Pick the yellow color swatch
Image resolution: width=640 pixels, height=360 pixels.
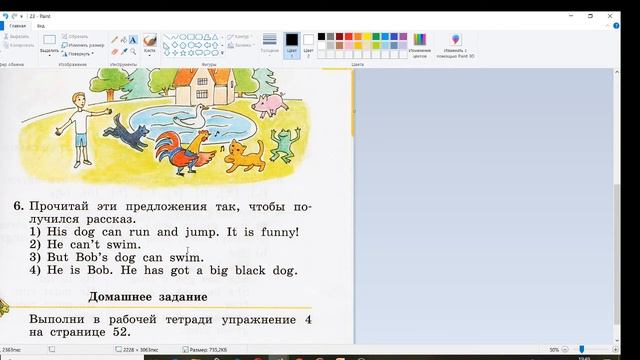click(367, 37)
